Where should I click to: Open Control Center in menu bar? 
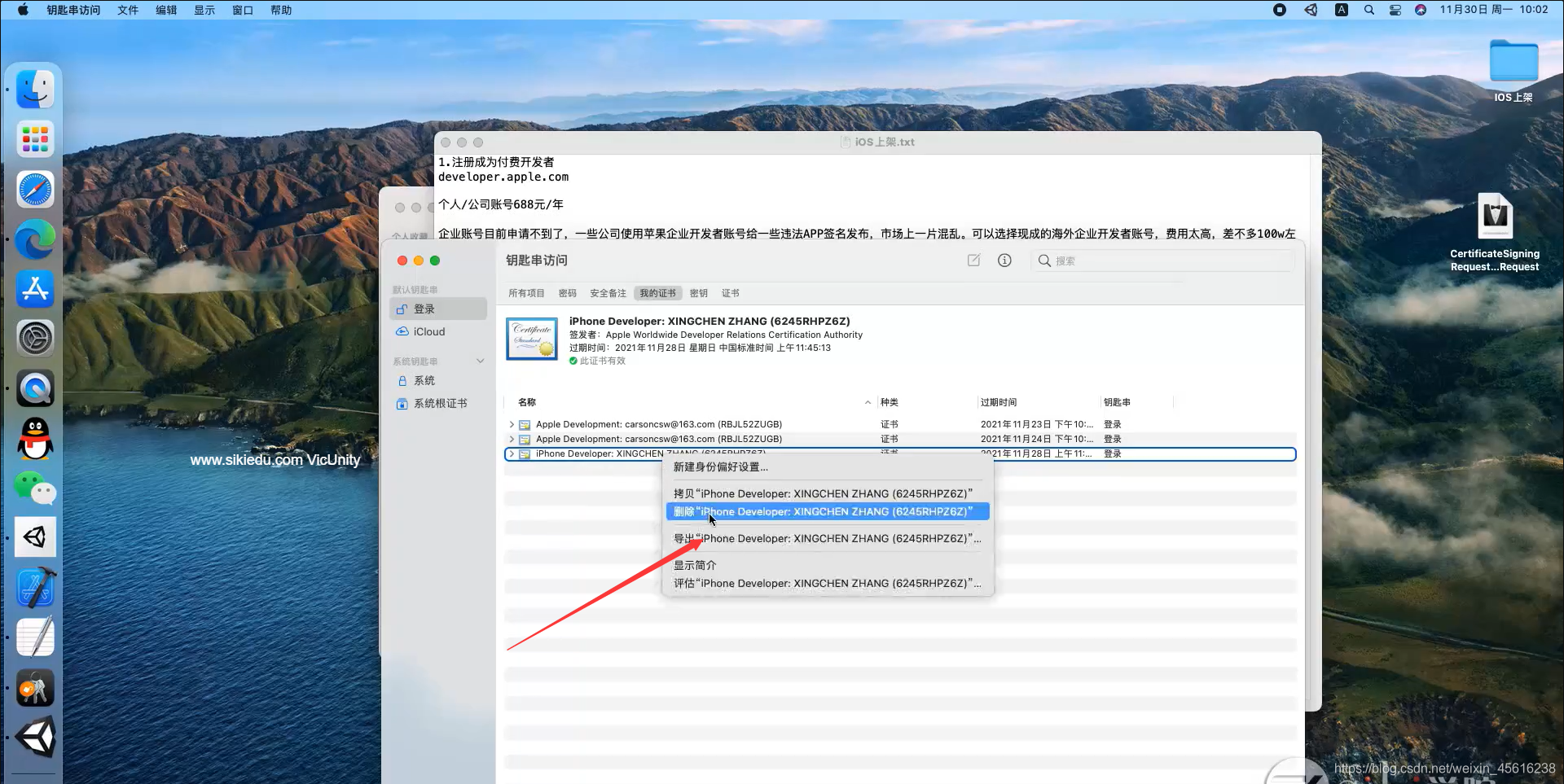pos(1395,10)
